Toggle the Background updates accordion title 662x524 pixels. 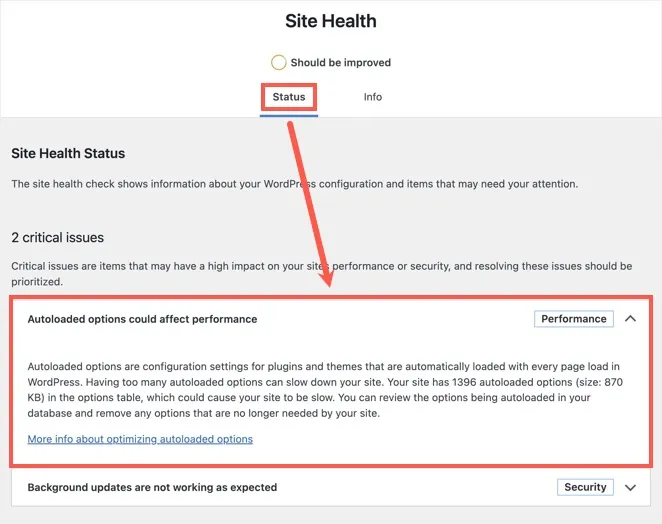pyautogui.click(x=152, y=487)
